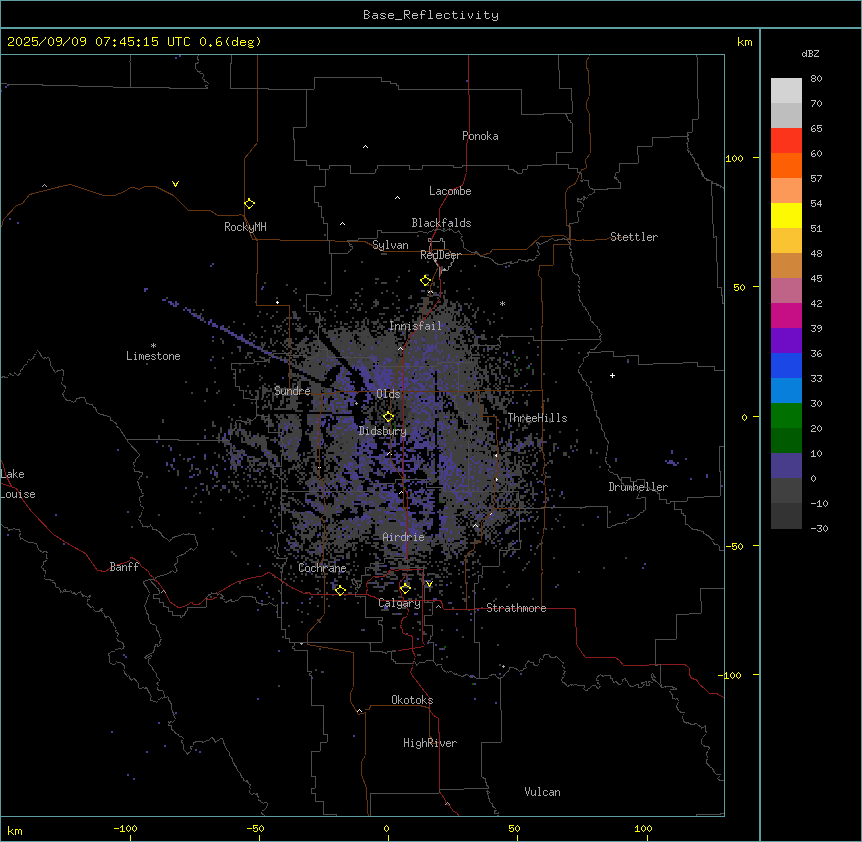The image size is (862, 842).
Task: Select the Sundre town label
Action: tap(292, 391)
